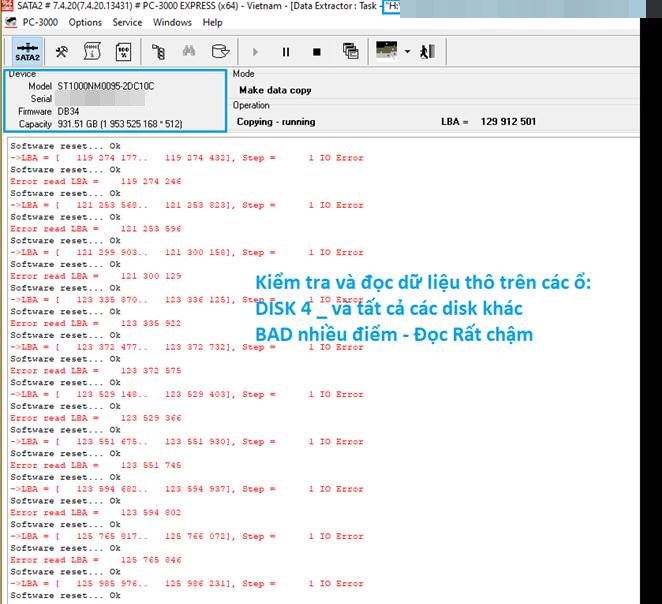Select 'Error read LBA = 123 372 575' line
Viewport: 662px width, 604px height.
pyautogui.click(x=96, y=371)
